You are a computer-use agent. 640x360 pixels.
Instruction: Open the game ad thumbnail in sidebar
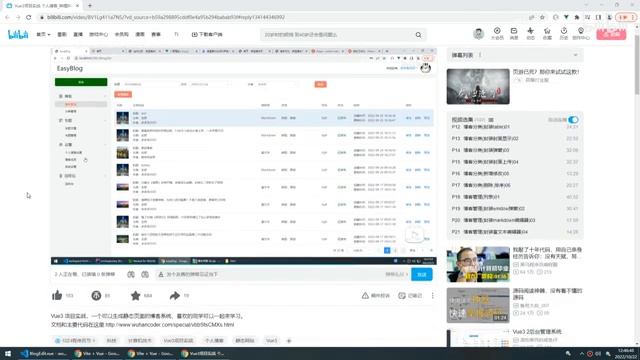[478, 87]
